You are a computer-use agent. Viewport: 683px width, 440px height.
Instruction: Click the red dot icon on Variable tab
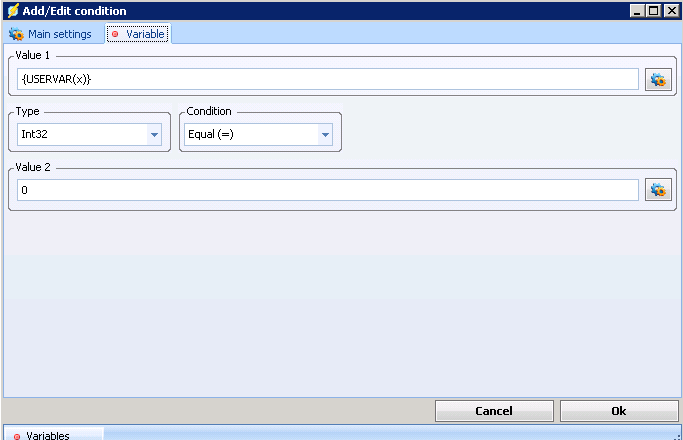coord(115,34)
